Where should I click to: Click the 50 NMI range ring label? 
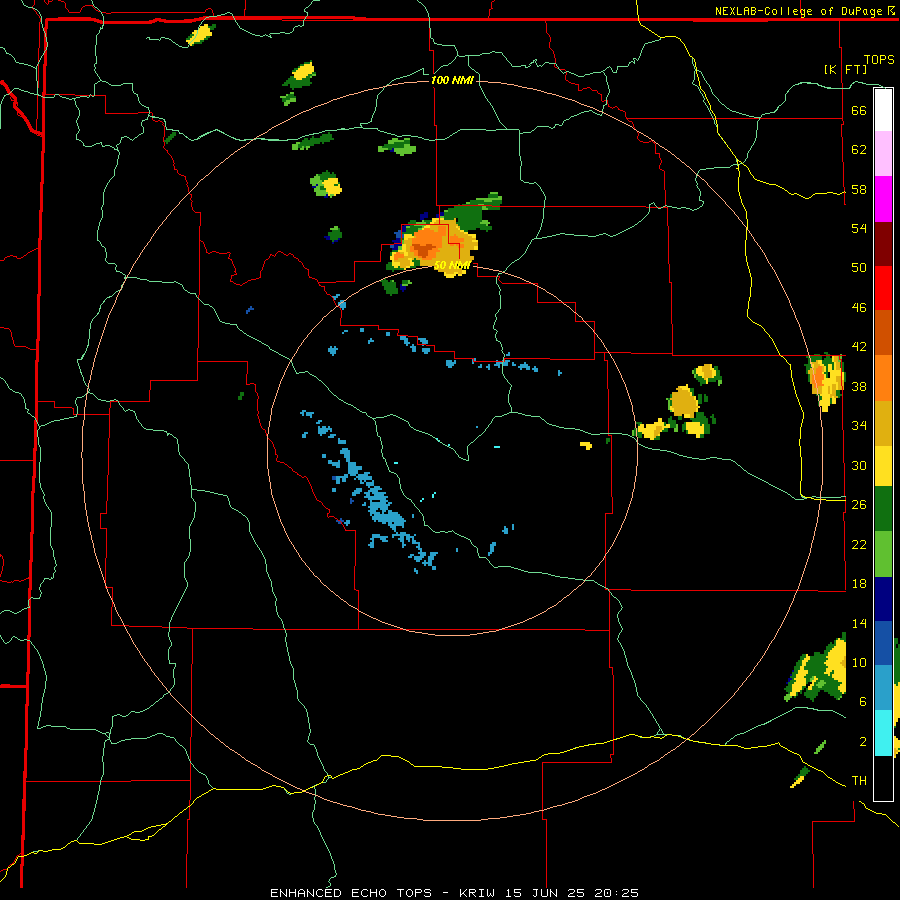(x=452, y=265)
